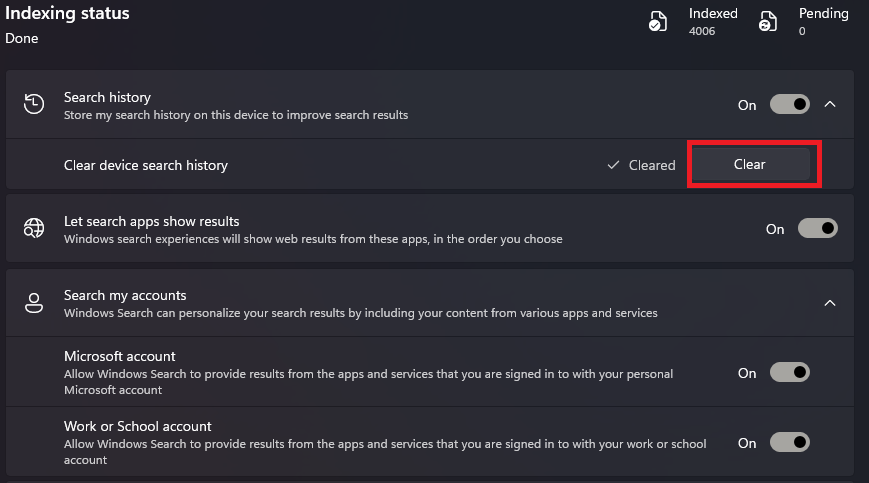Click the Clear device search history label
The height and width of the screenshot is (483, 869).
(x=146, y=166)
